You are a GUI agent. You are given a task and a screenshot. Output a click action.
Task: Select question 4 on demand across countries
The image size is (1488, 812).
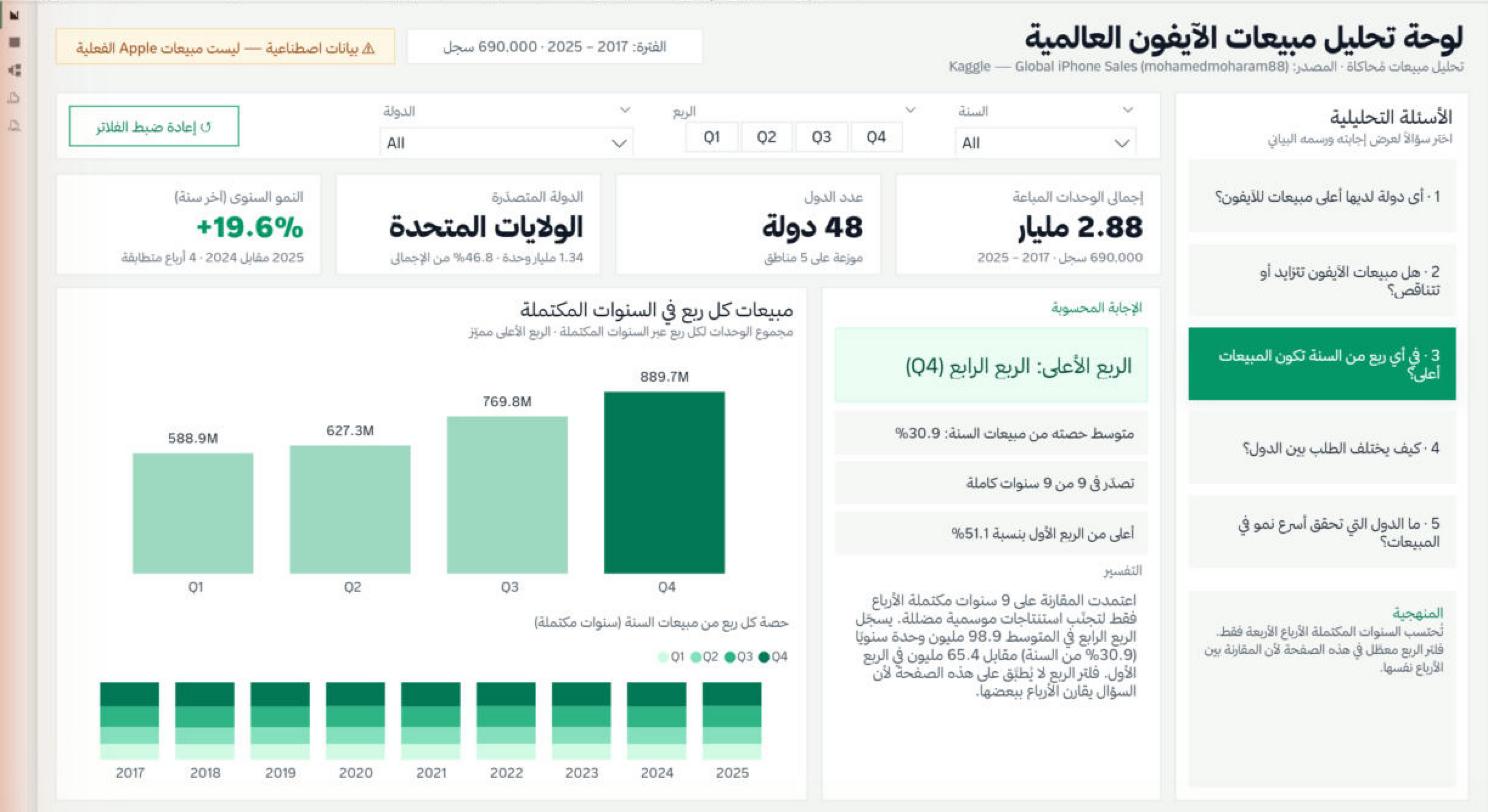1322,448
